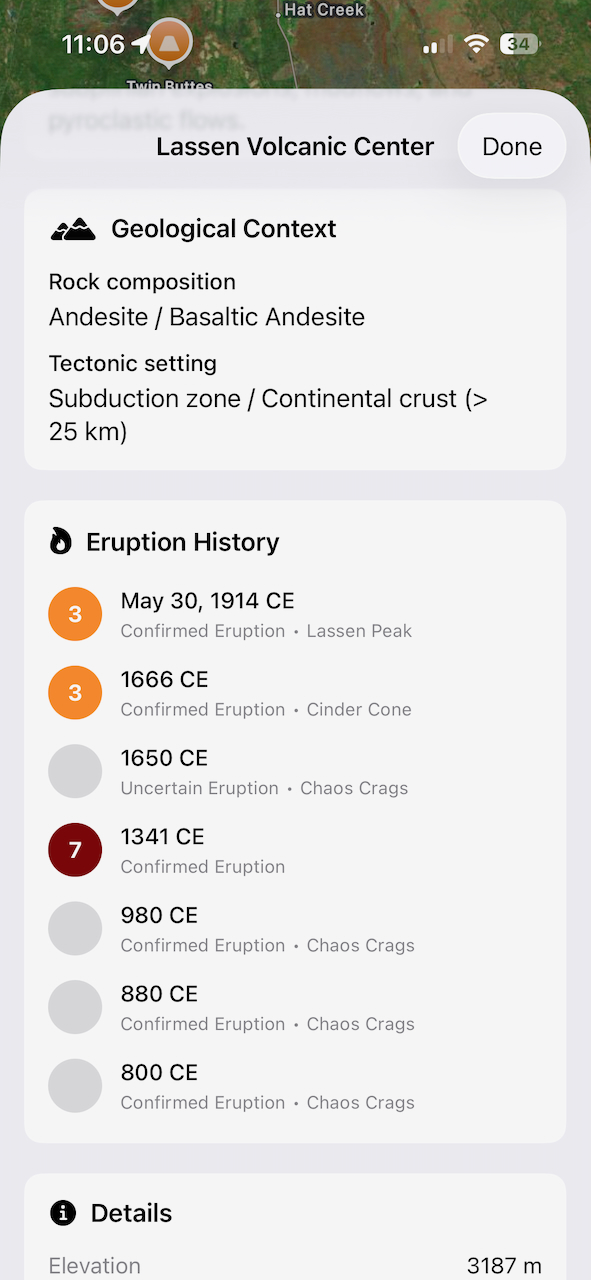The width and height of the screenshot is (591, 1280).
Task: Tap Done to dismiss the volcano sheet
Action: [x=511, y=146]
